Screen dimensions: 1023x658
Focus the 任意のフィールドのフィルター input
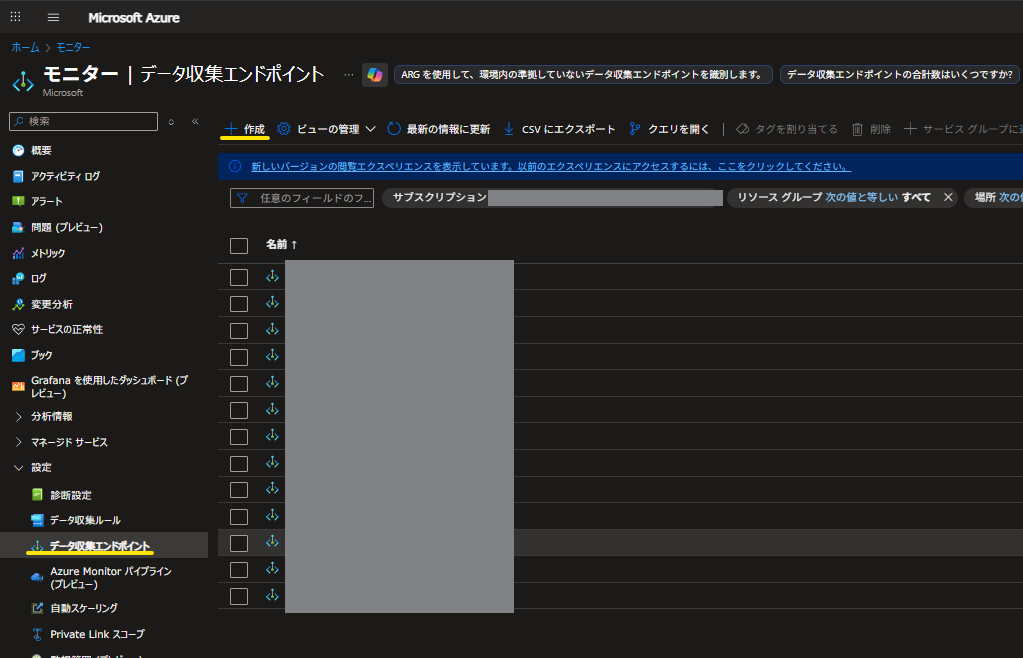[301, 198]
